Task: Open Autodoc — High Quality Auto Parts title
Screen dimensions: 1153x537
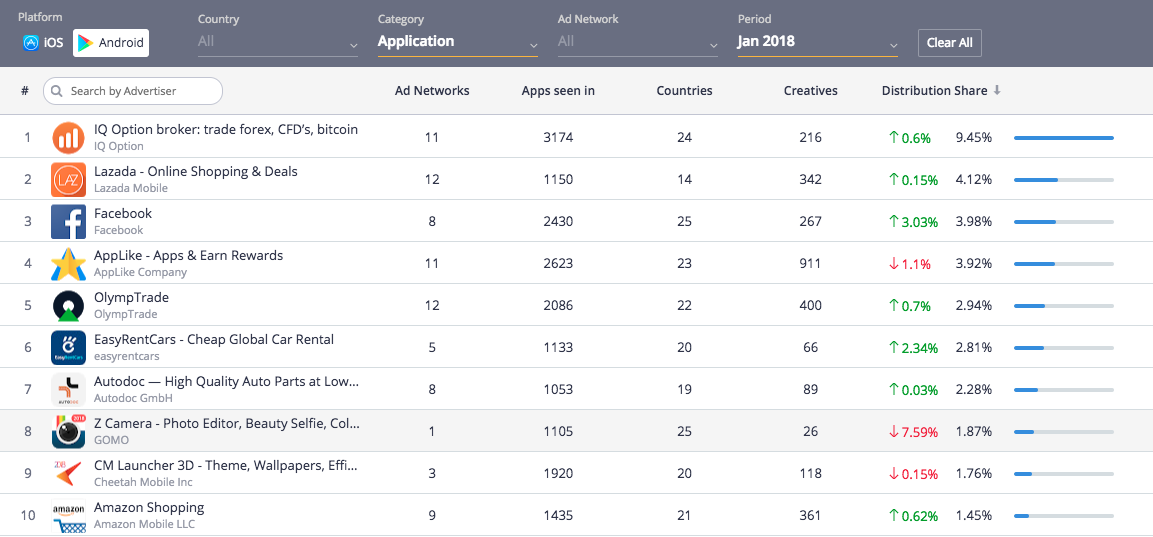Action: point(226,382)
